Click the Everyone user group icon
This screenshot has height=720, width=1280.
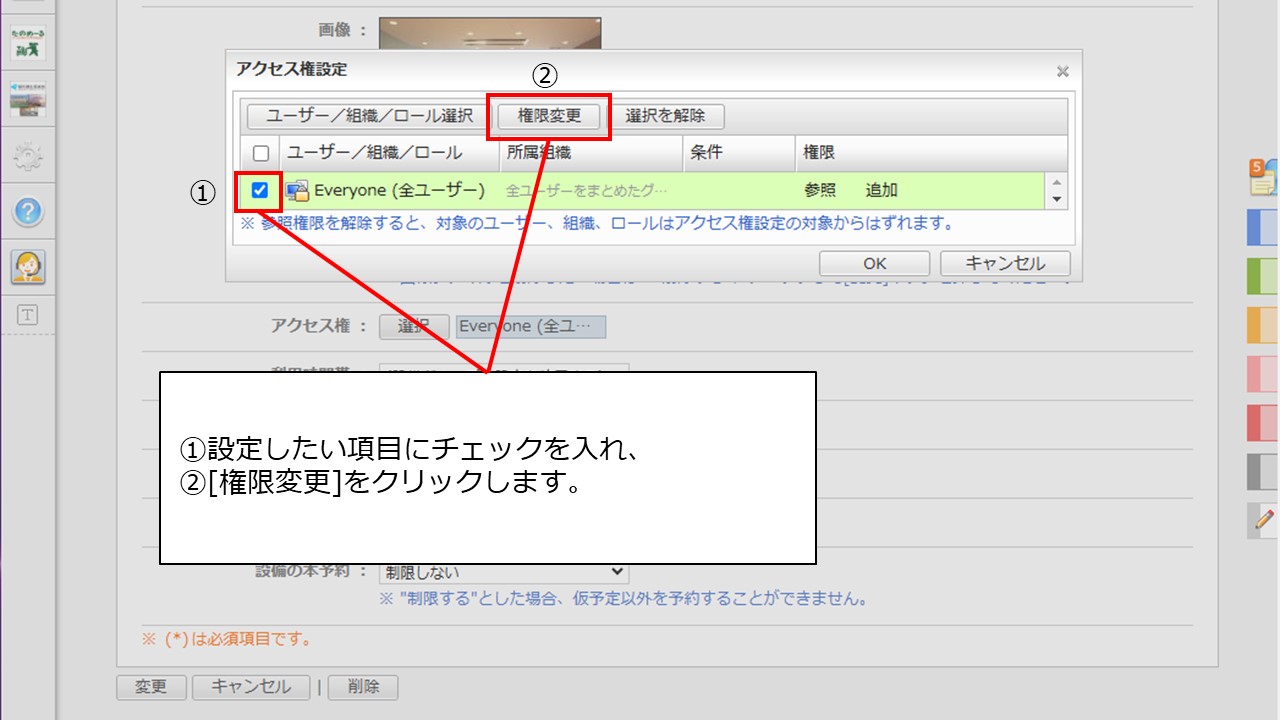[x=297, y=190]
